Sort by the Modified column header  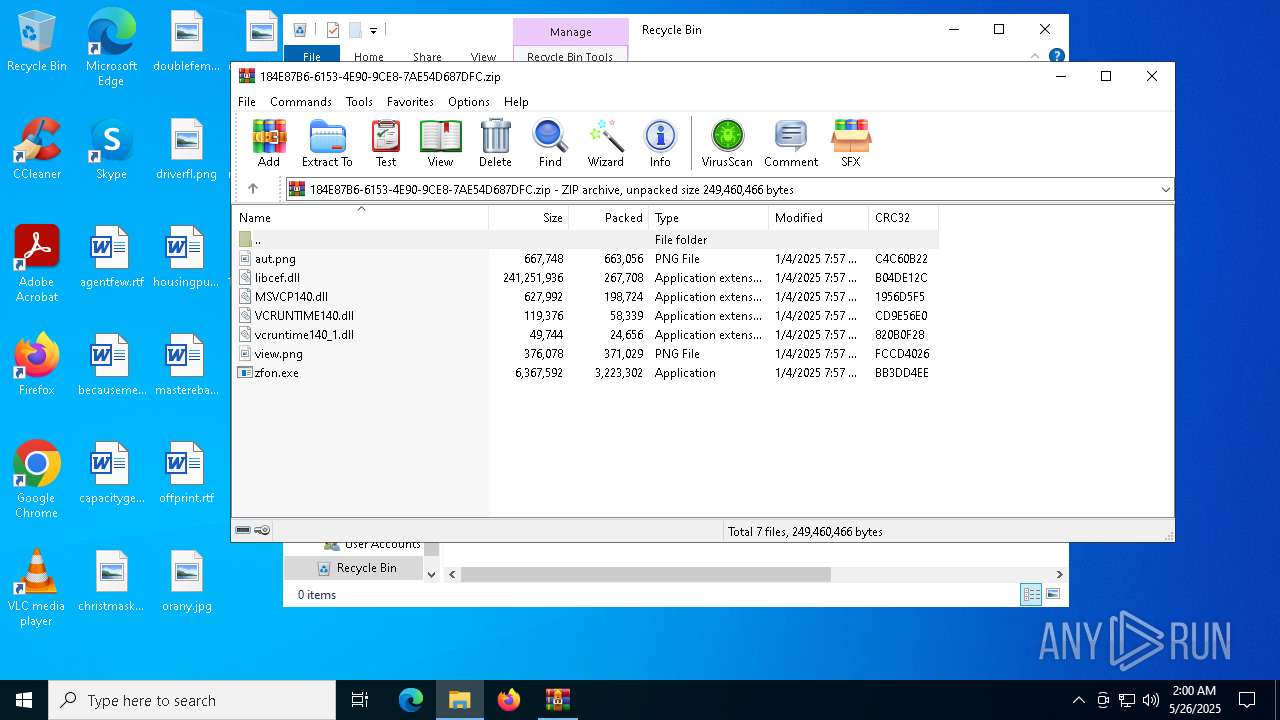tap(819, 218)
